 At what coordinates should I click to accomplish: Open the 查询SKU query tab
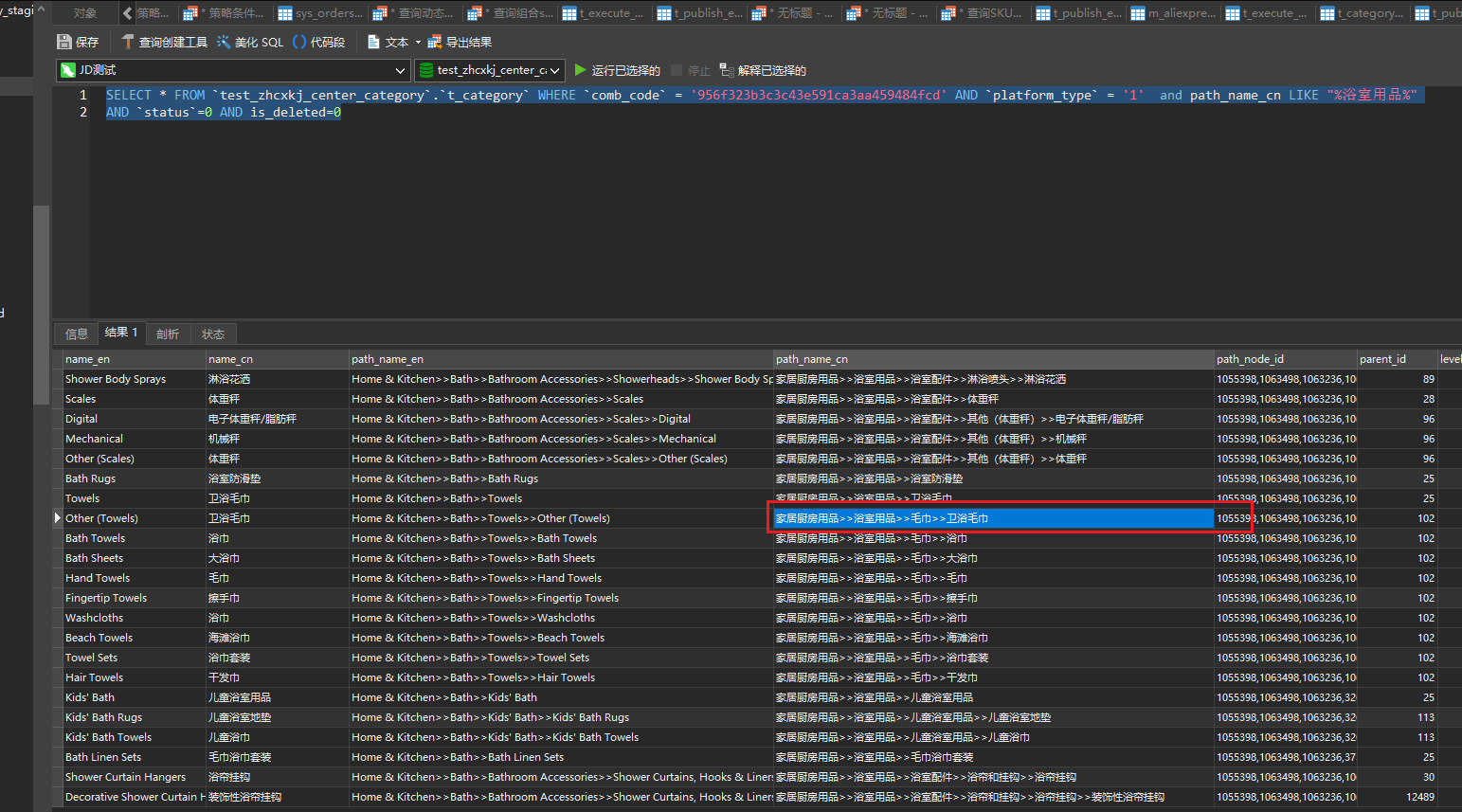985,13
